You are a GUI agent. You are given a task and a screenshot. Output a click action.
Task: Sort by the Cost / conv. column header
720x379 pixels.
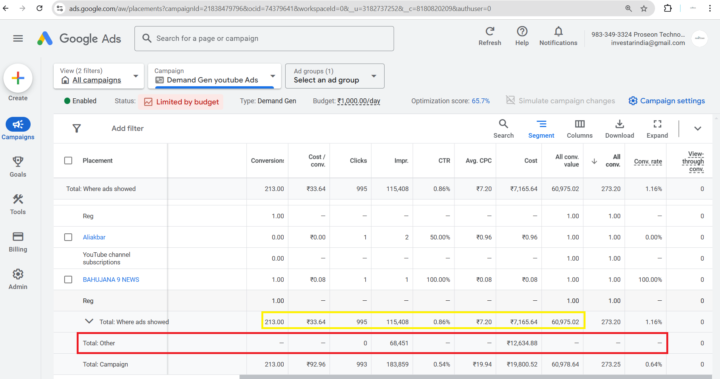(316, 160)
